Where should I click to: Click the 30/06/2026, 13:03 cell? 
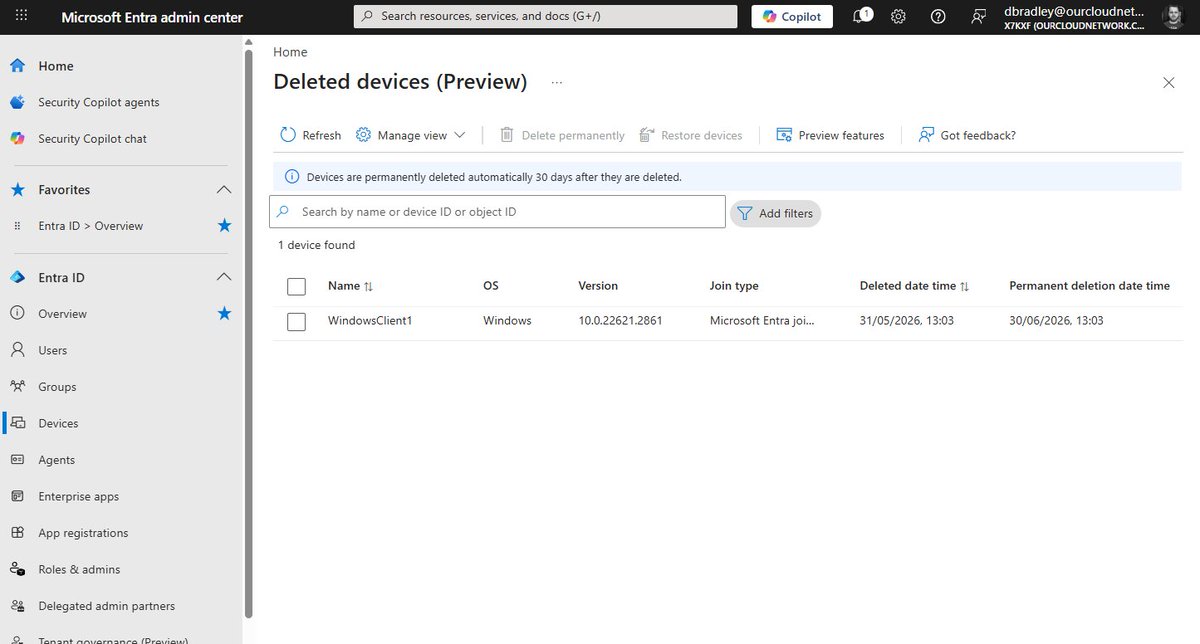point(1056,321)
